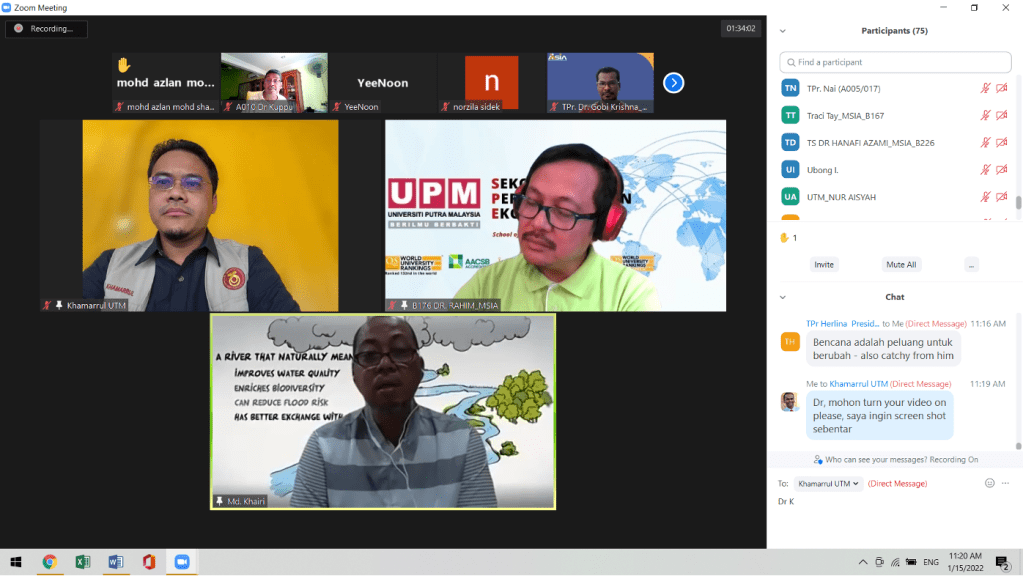Click the Invite button

coord(824,265)
